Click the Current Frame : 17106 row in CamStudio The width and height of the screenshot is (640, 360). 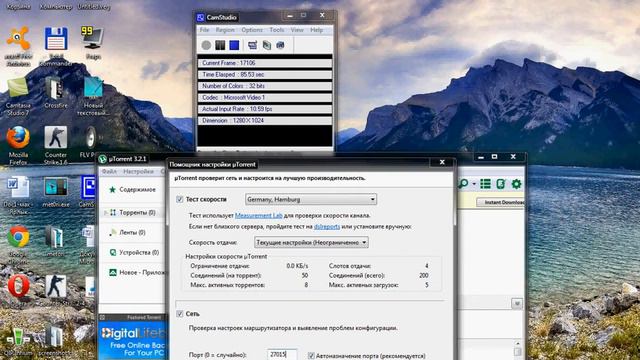click(264, 63)
